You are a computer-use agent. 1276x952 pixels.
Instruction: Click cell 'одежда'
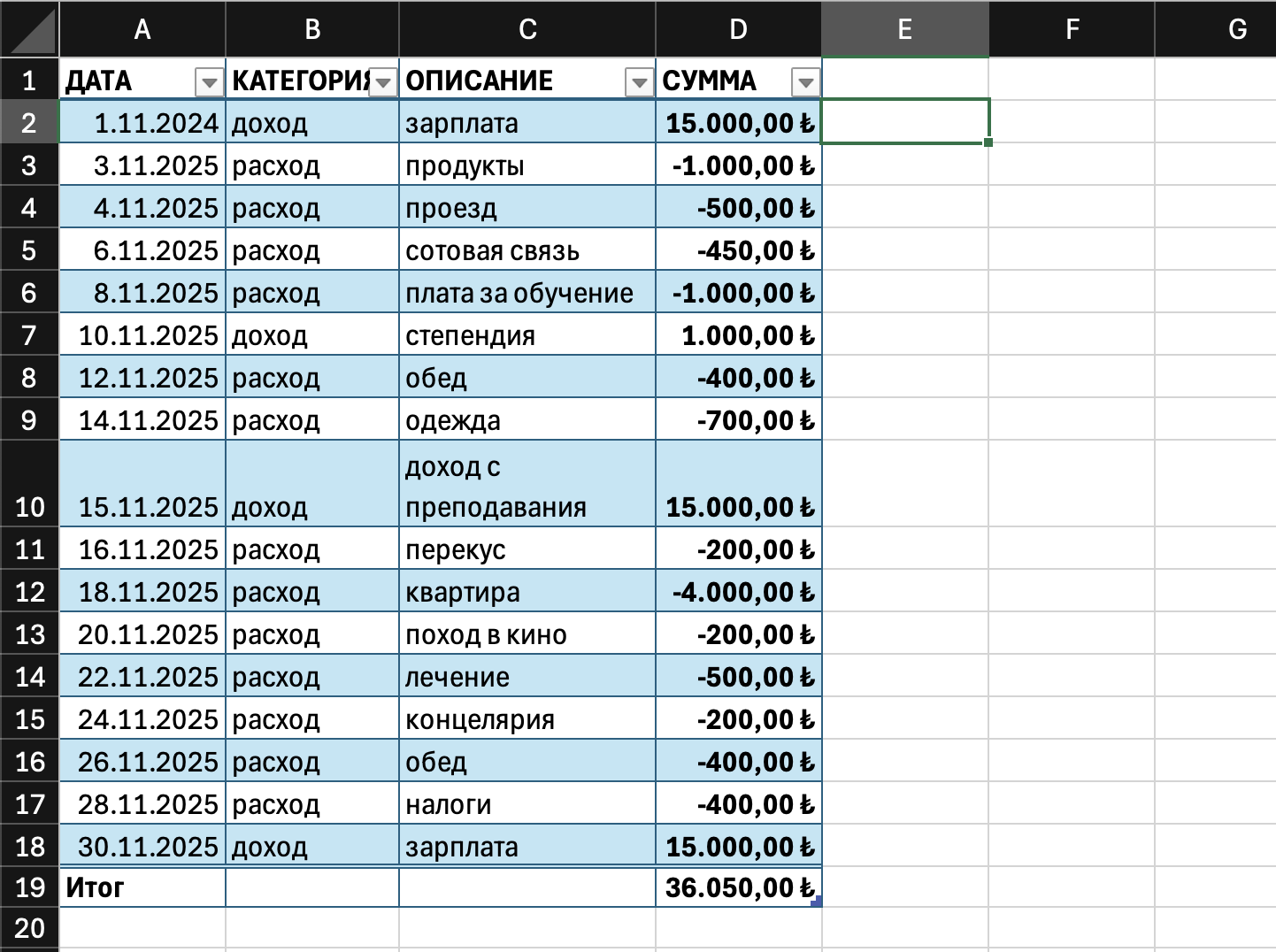[527, 419]
